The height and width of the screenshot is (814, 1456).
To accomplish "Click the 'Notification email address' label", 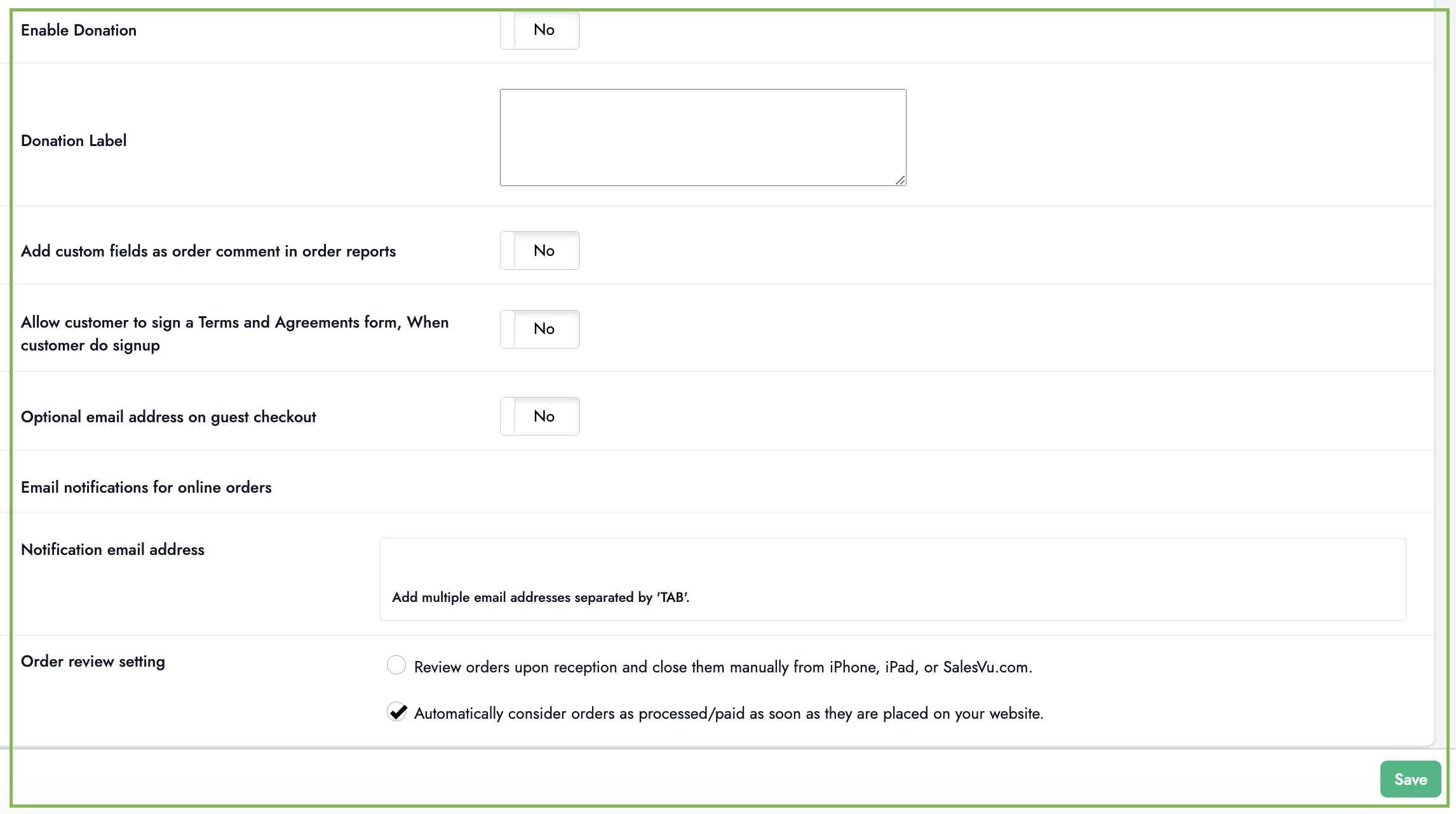I will pos(112,550).
